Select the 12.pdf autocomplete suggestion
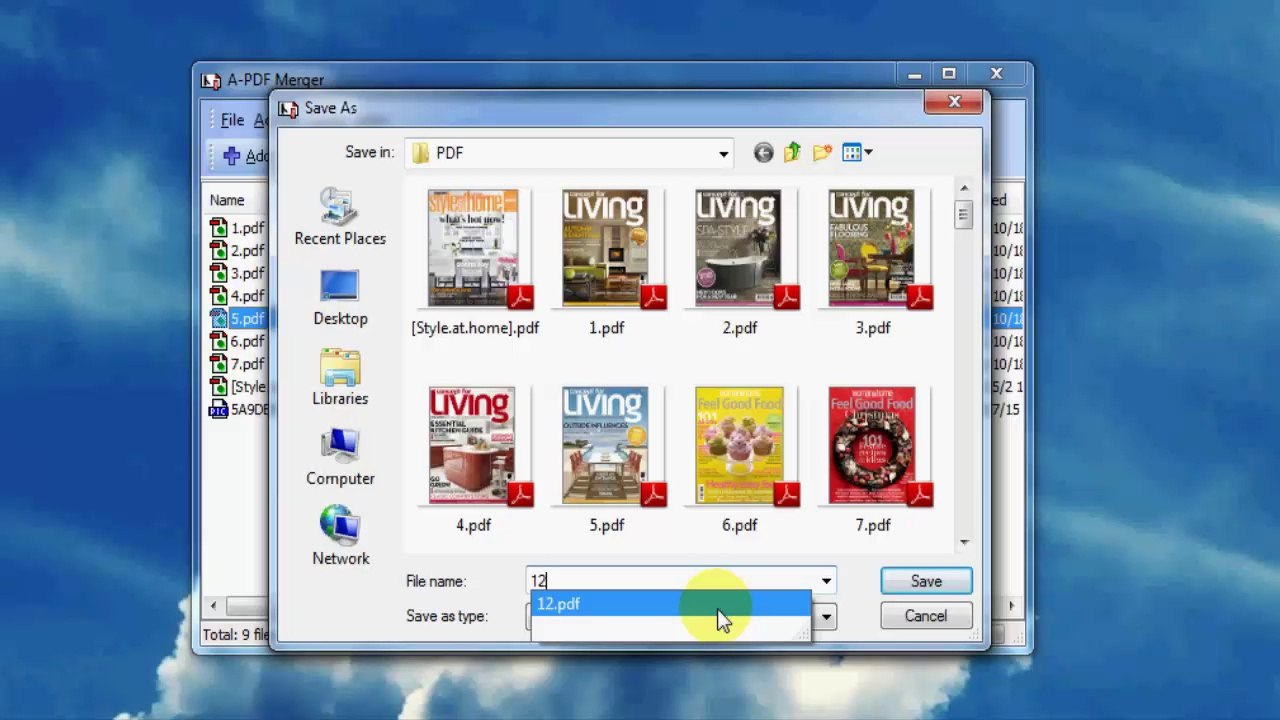 coord(670,604)
